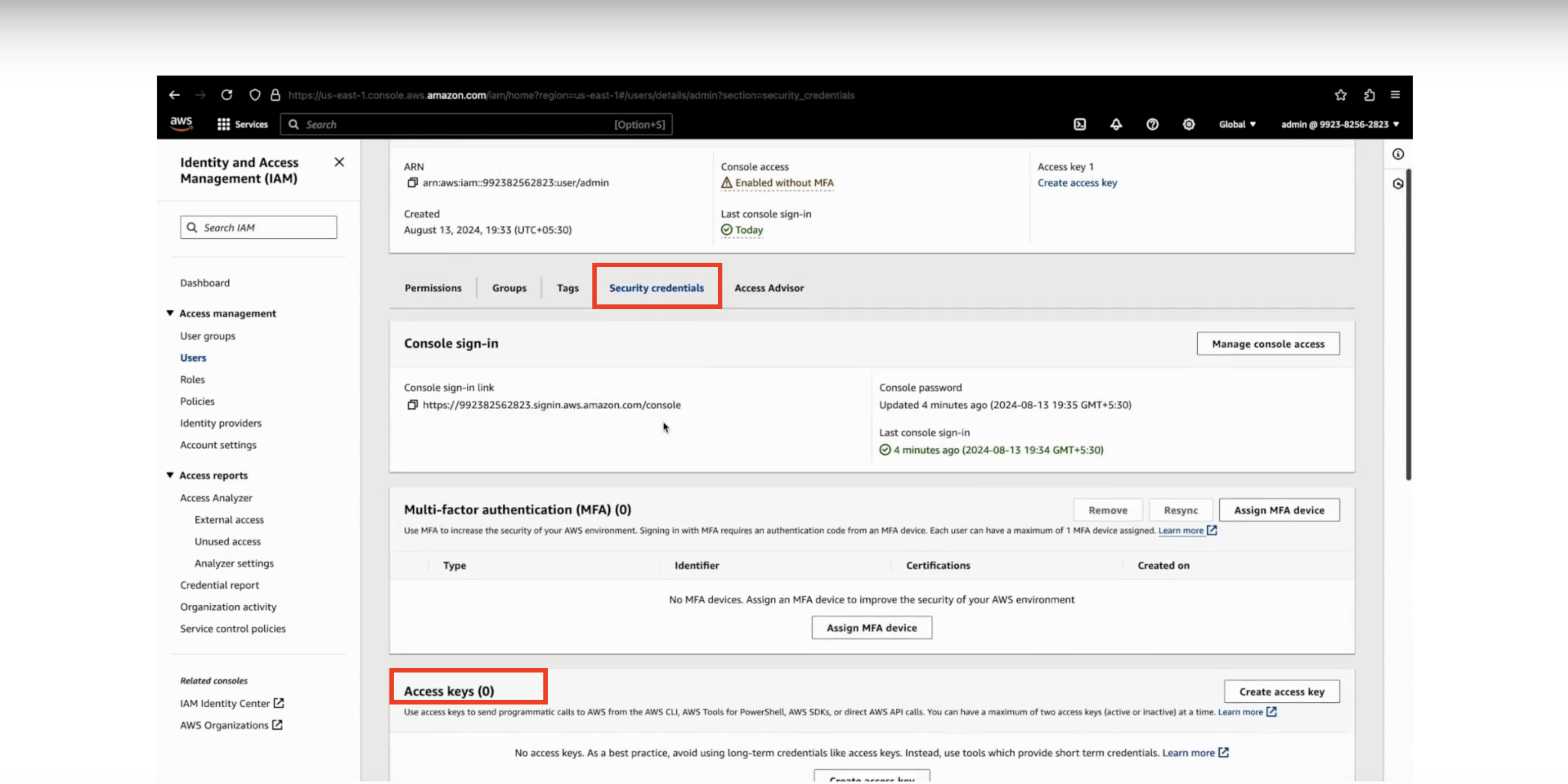Open the MFA Learn more link
The height and width of the screenshot is (784, 1568).
1187,530
